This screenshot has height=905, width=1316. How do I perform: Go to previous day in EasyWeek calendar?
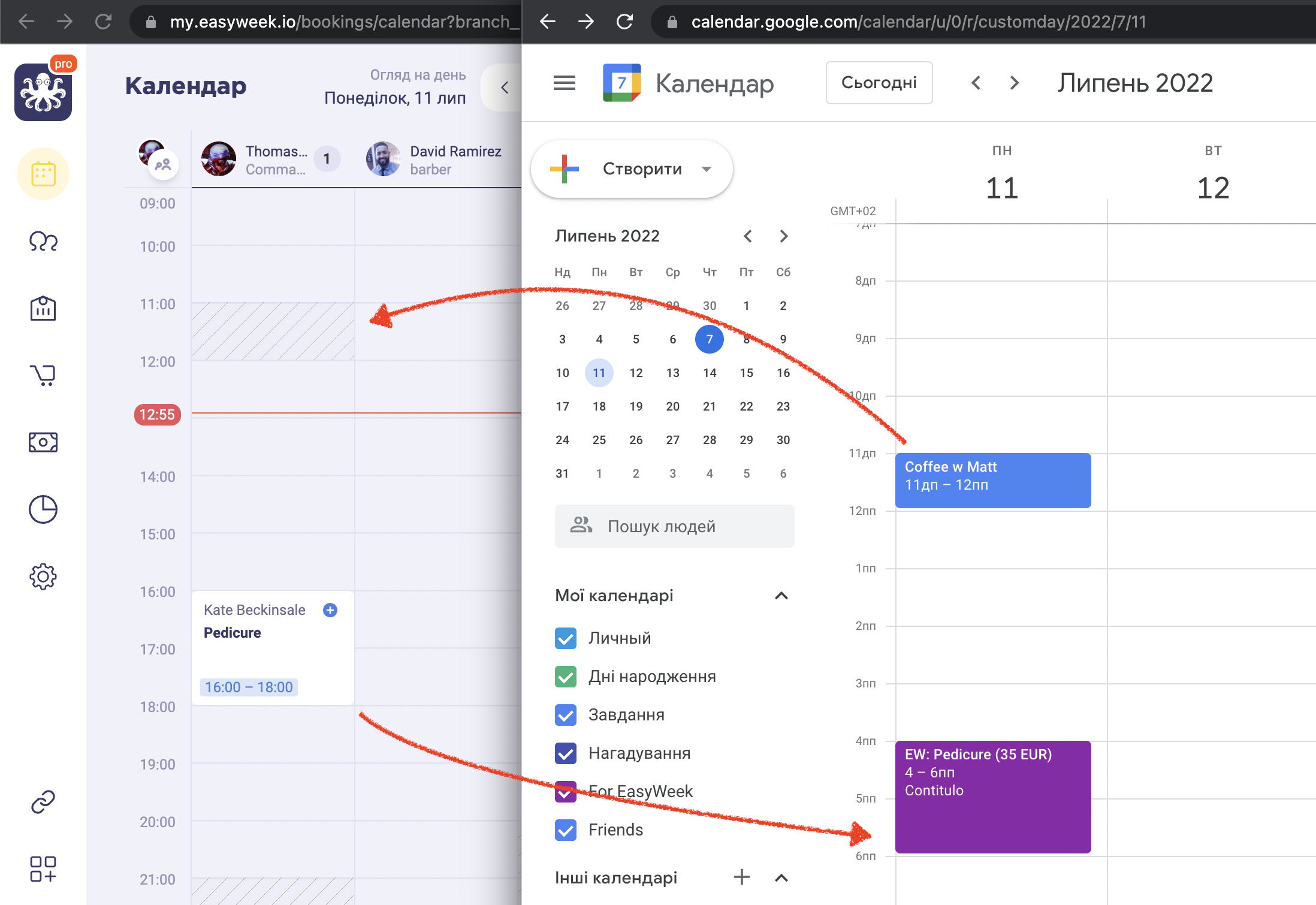505,88
